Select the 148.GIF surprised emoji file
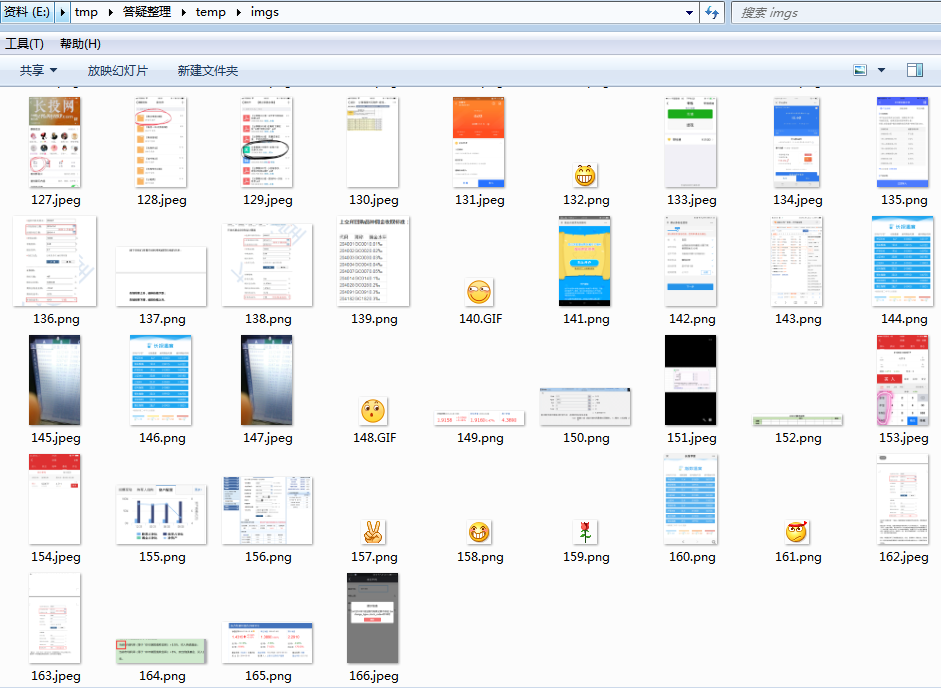 [x=373, y=411]
